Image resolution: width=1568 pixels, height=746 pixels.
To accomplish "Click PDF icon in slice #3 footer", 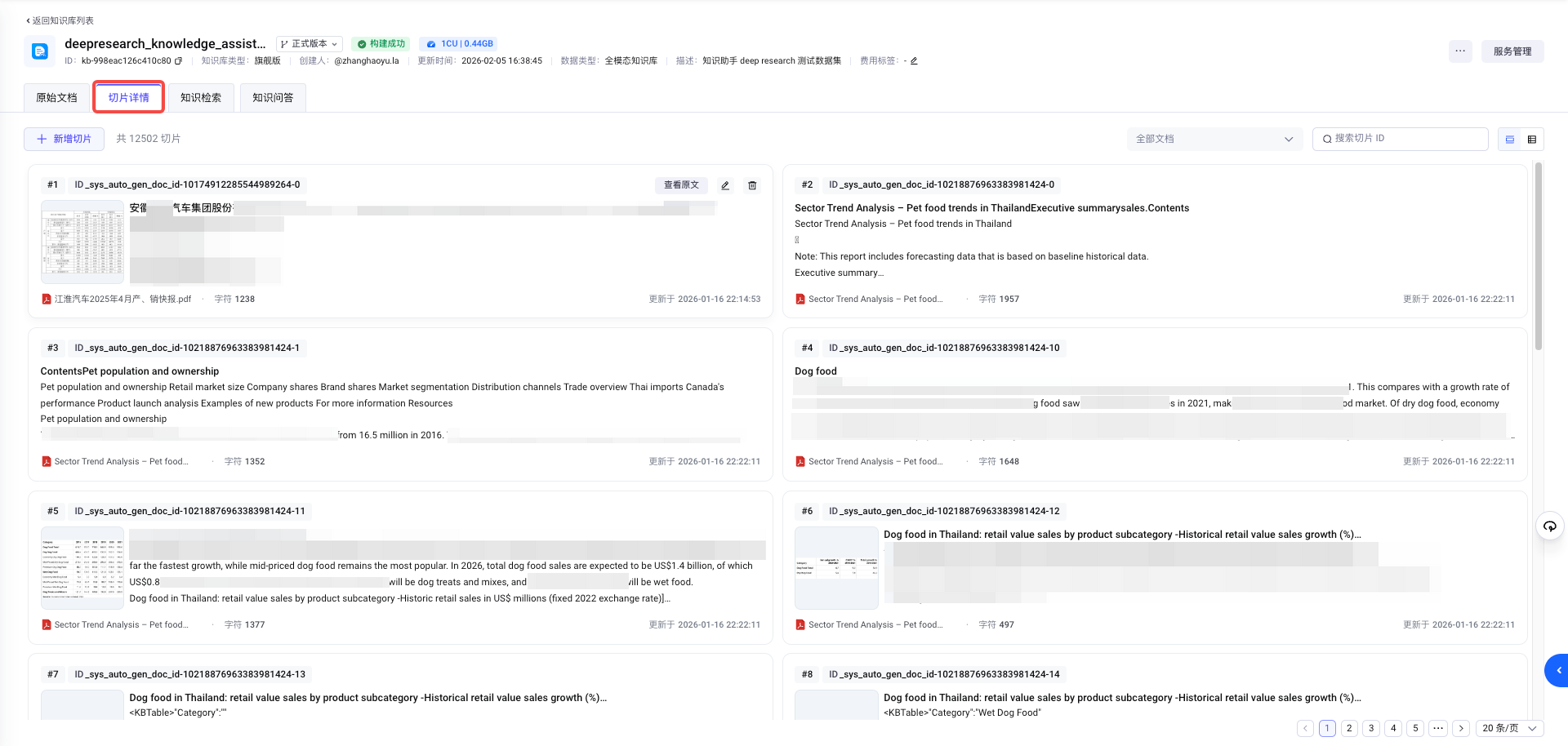I will click(47, 462).
